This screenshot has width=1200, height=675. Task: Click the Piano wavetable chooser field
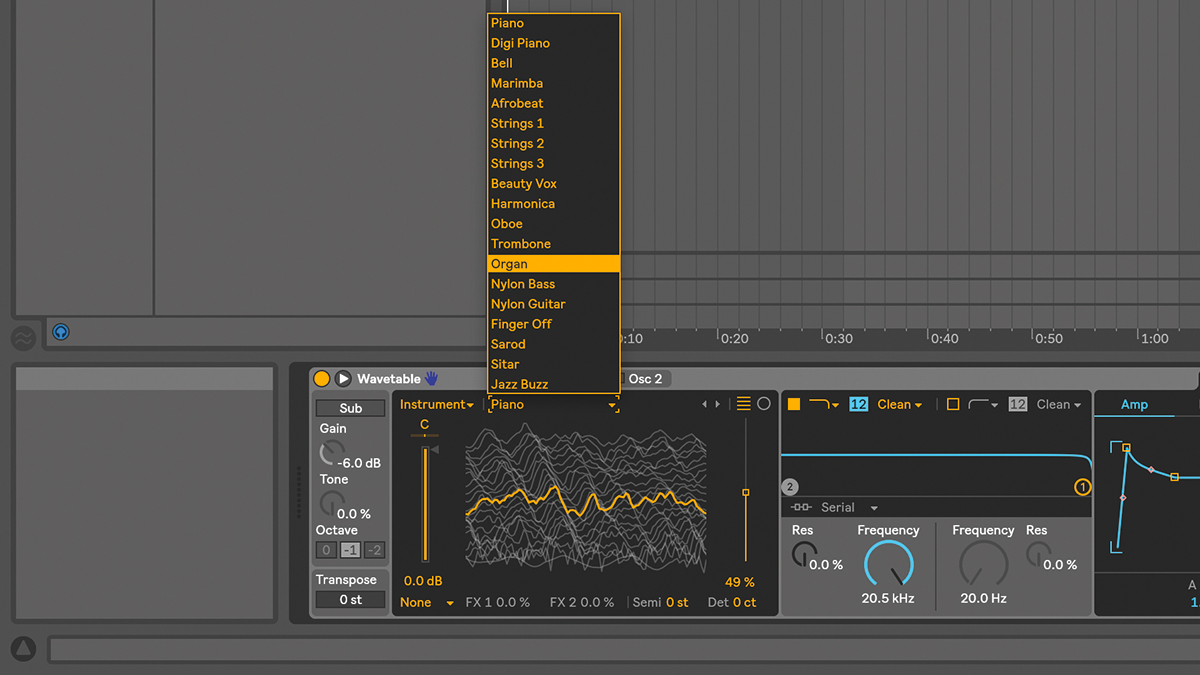[x=553, y=404]
